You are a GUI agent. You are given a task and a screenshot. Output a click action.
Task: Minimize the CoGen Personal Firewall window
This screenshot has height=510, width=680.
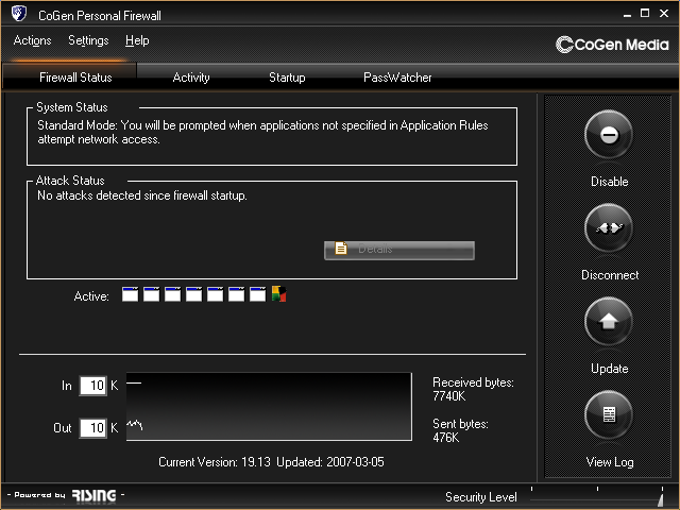[627, 14]
